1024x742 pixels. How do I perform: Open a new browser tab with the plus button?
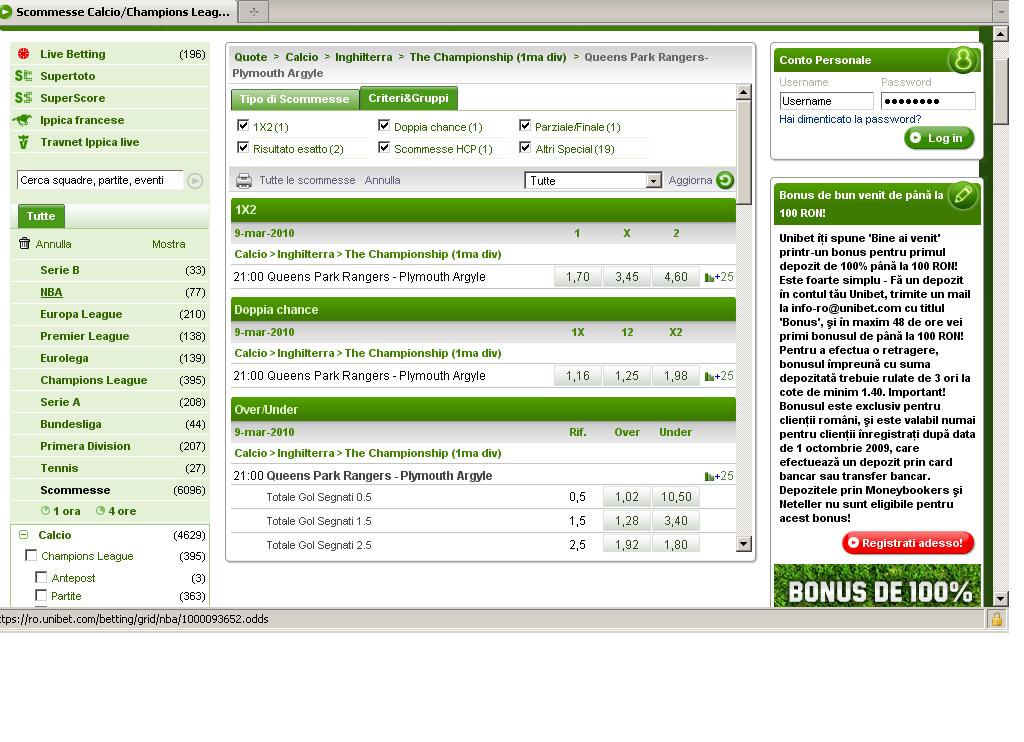(254, 11)
